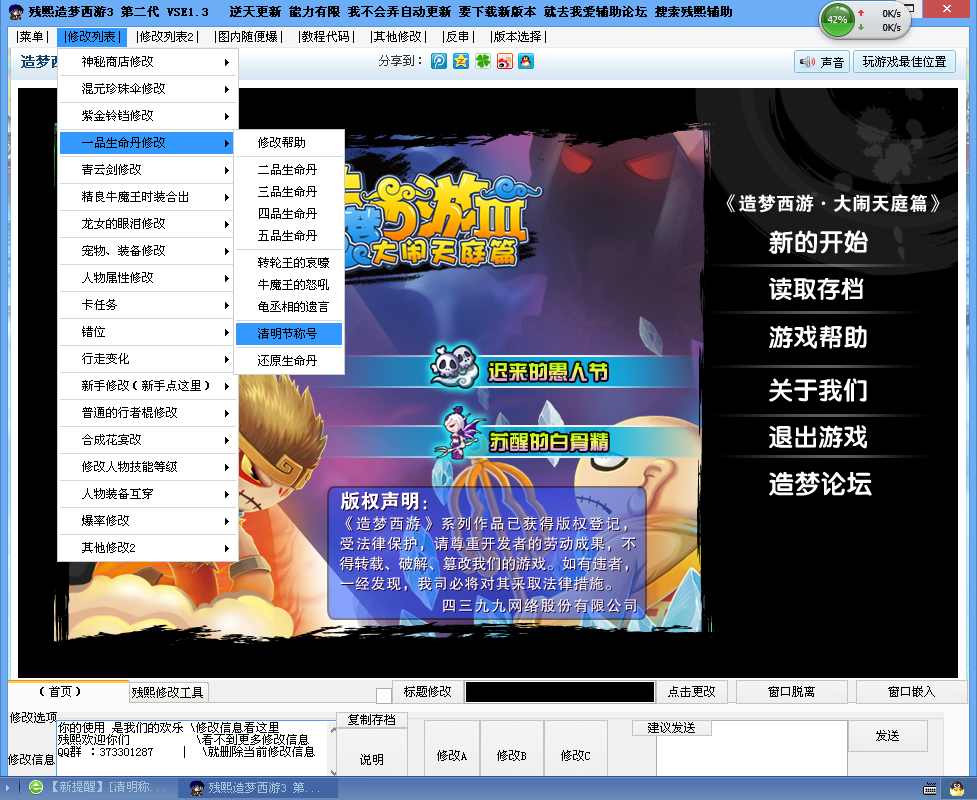Click the 发送 button
This screenshot has width=977, height=800.
click(x=887, y=736)
